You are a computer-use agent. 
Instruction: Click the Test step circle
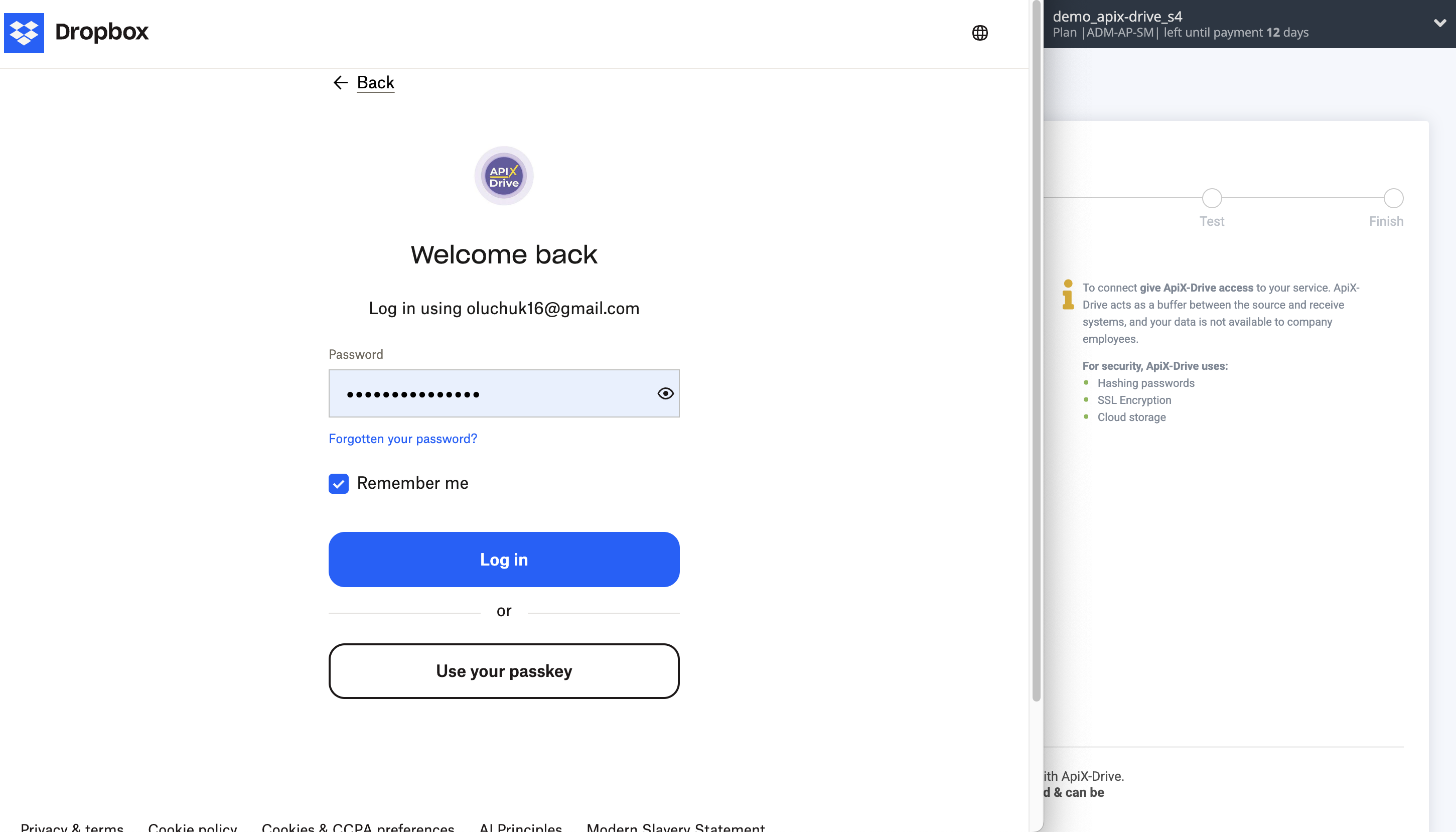[1212, 198]
